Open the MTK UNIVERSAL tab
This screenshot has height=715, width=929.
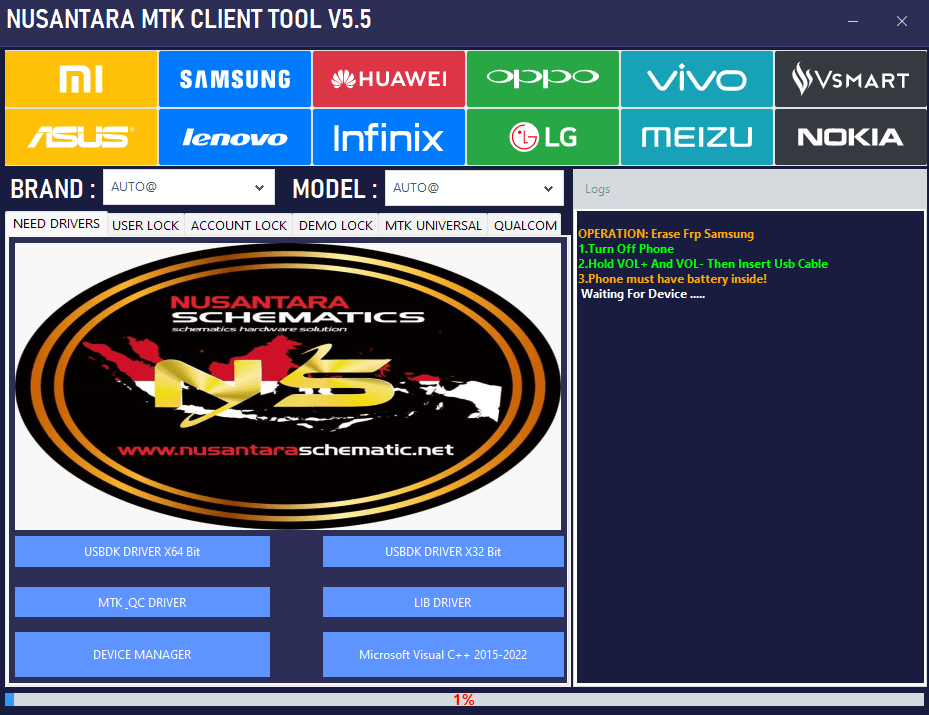tap(432, 225)
